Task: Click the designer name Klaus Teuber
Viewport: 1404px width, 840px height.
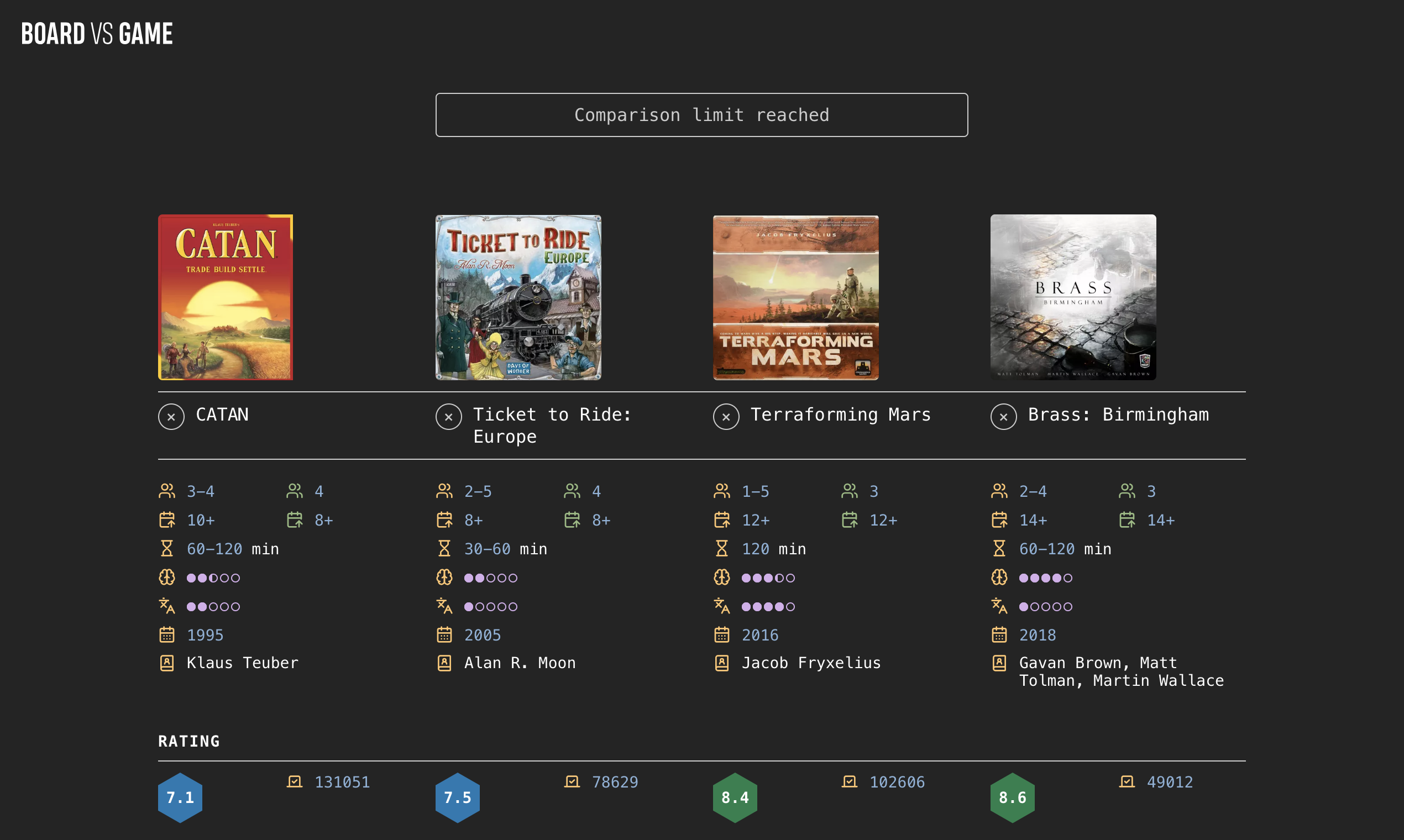Action: coord(242,663)
